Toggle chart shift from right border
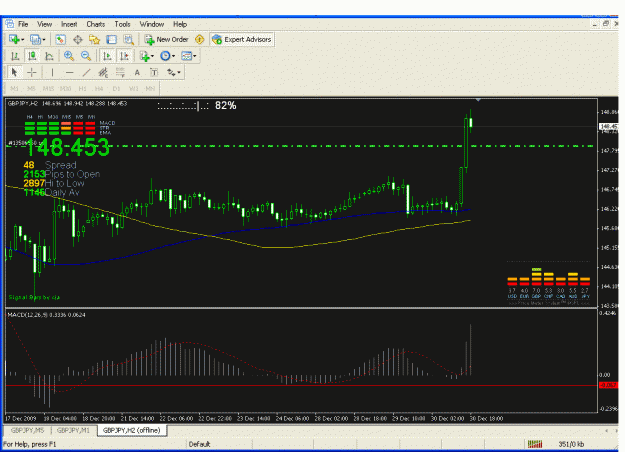625x452 pixels. coord(124,56)
